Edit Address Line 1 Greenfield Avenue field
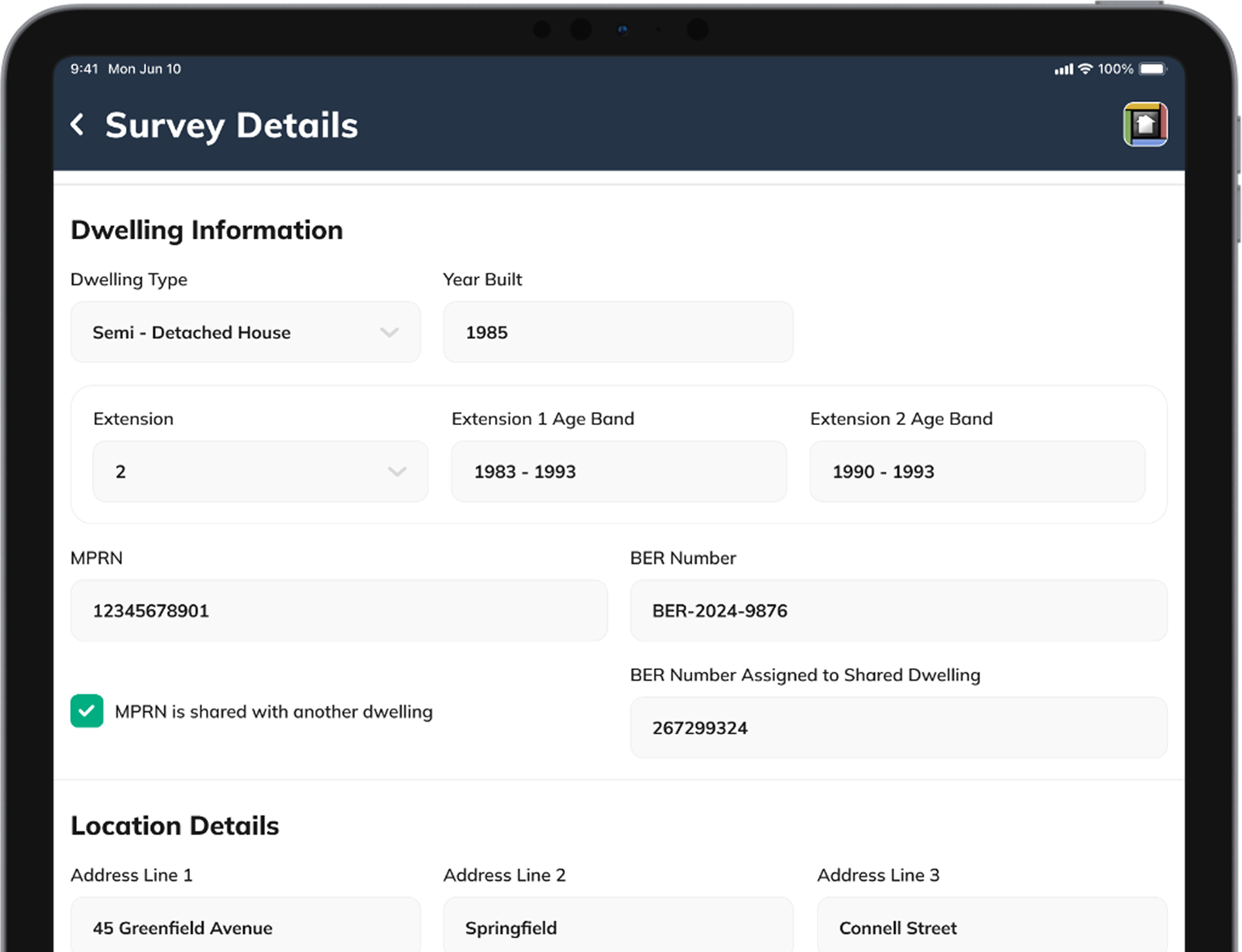 click(245, 926)
